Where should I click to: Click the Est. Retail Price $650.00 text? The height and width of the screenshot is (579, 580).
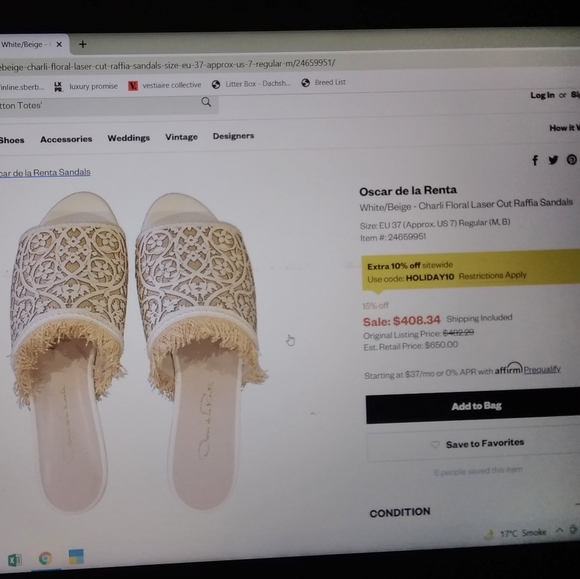[411, 346]
